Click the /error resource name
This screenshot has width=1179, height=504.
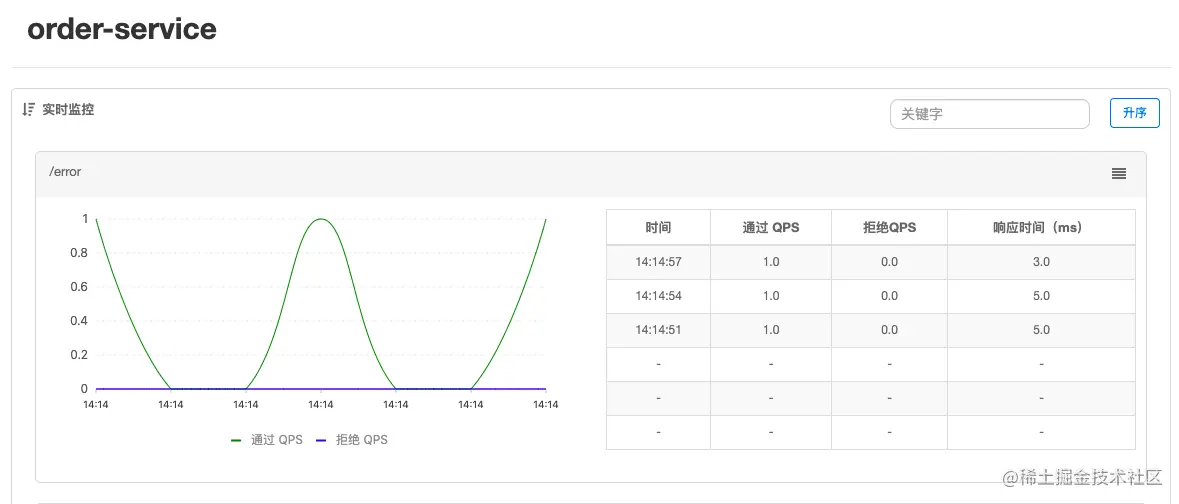65,172
